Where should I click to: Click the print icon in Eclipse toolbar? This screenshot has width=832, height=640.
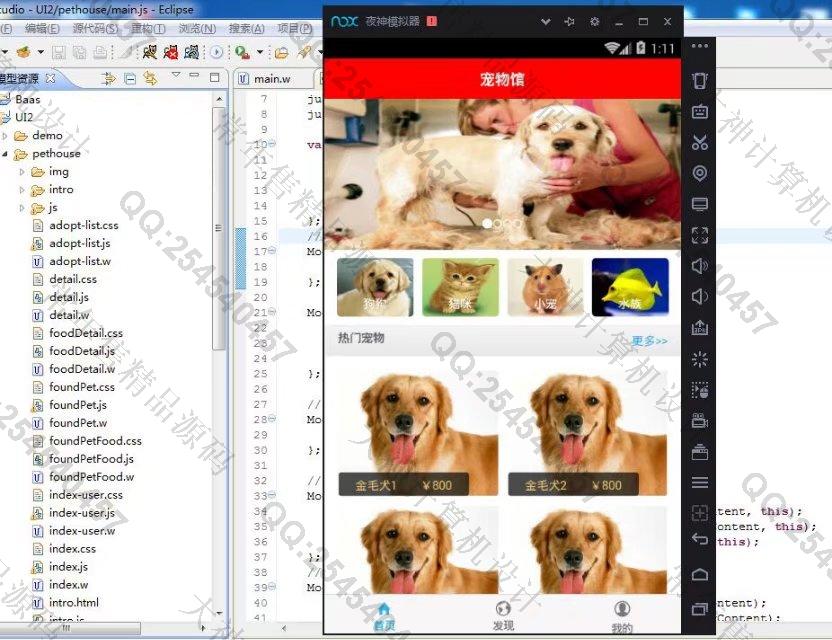[x=100, y=52]
